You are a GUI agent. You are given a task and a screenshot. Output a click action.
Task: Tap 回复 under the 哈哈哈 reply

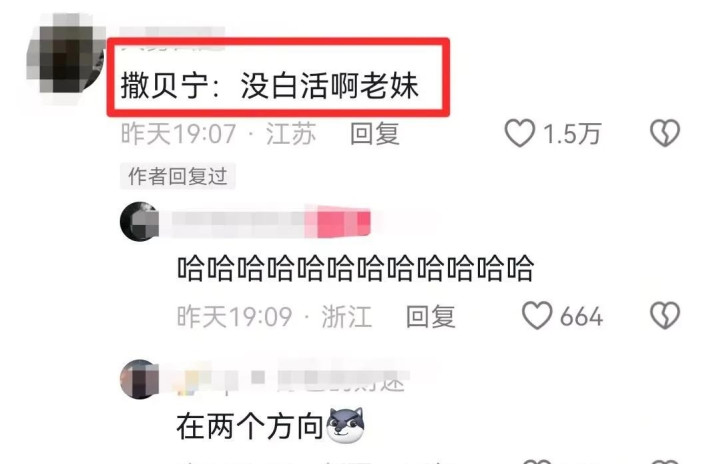(x=431, y=316)
